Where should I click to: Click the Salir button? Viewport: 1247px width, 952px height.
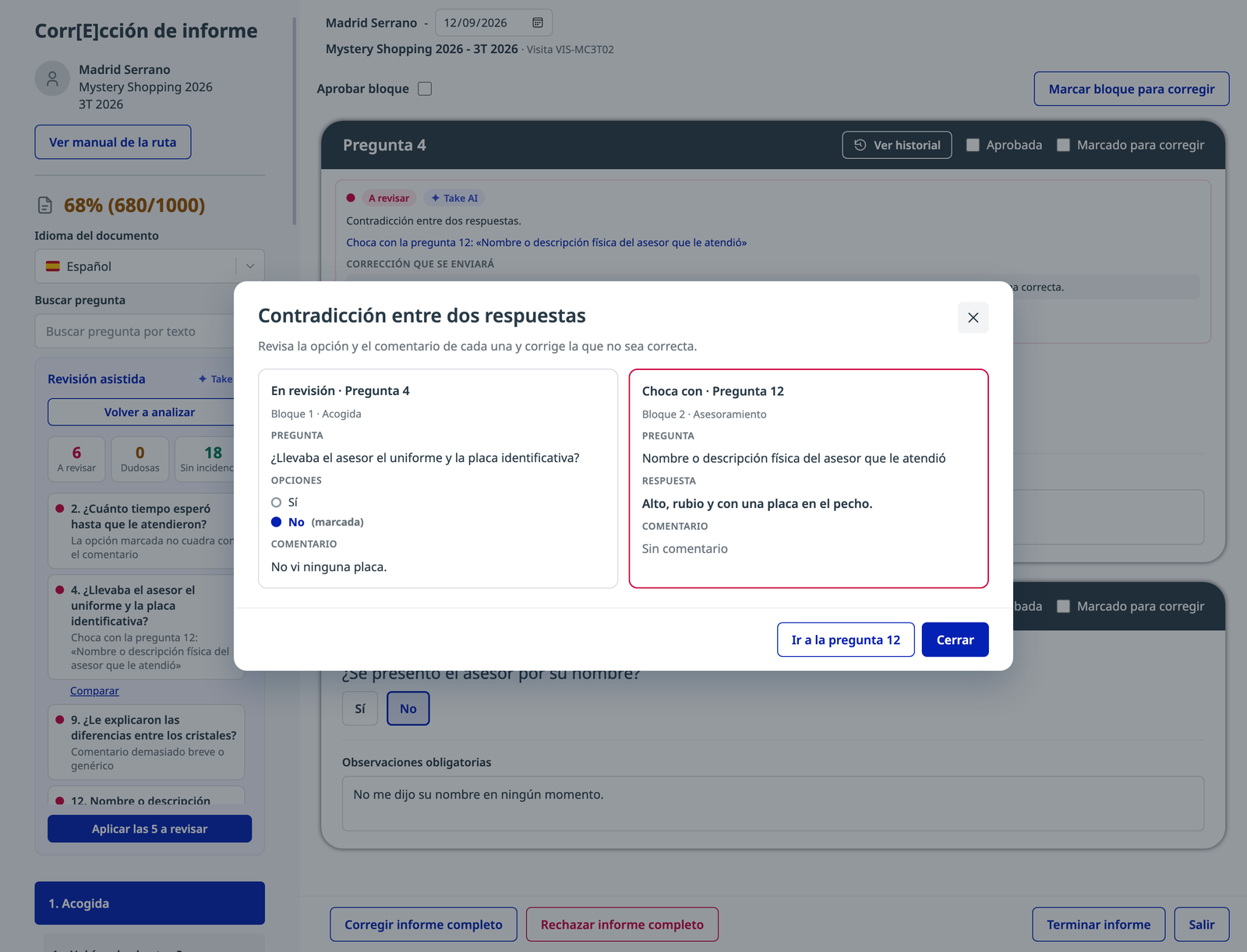pos(1202,925)
